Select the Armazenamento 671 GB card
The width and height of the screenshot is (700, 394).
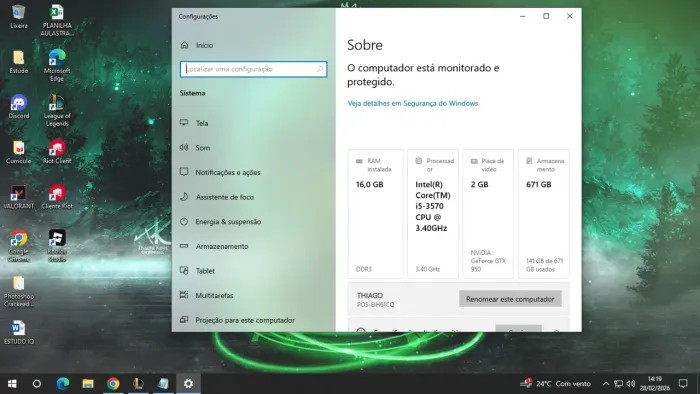point(543,214)
